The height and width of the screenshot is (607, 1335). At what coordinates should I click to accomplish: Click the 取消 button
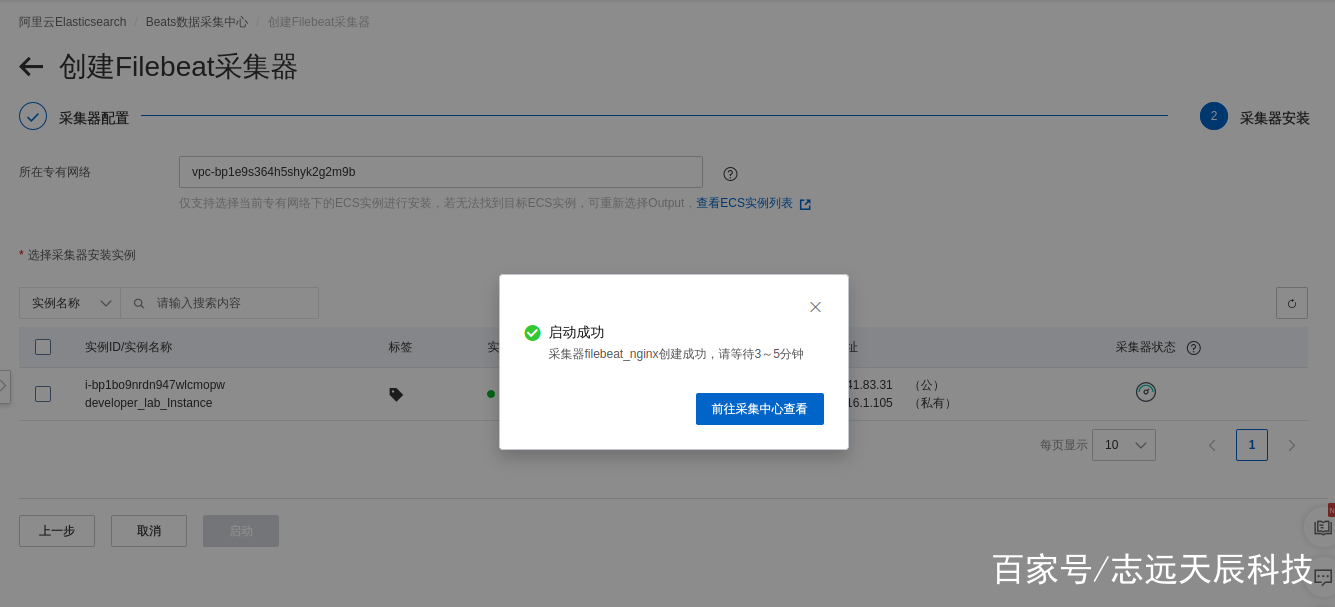click(x=149, y=531)
